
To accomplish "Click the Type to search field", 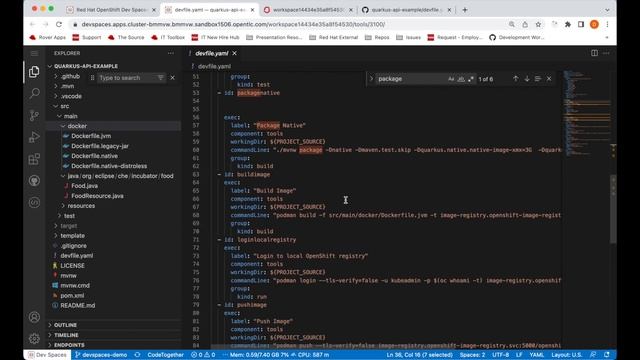I will 127,78.
